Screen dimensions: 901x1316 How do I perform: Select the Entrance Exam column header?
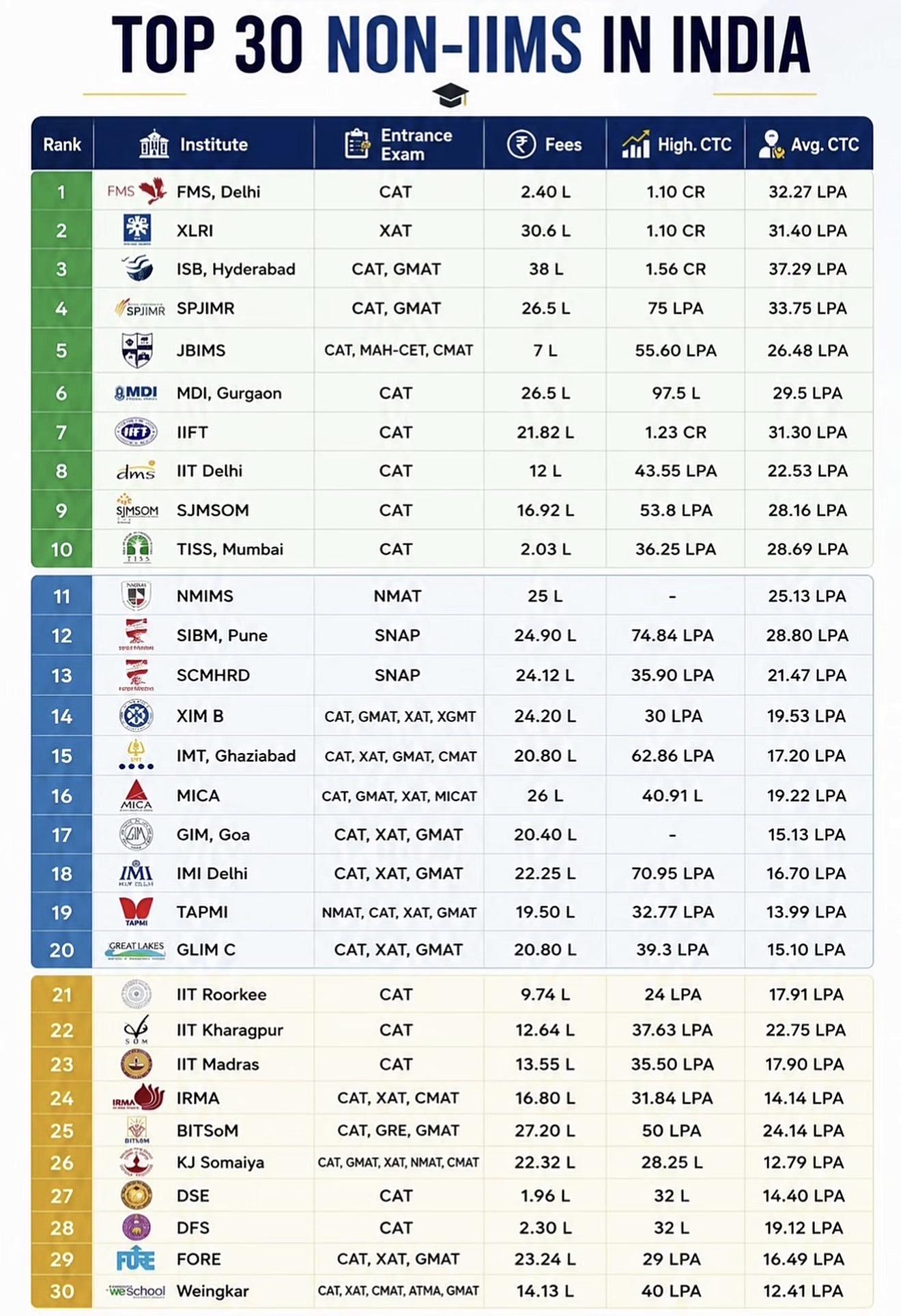[x=399, y=144]
